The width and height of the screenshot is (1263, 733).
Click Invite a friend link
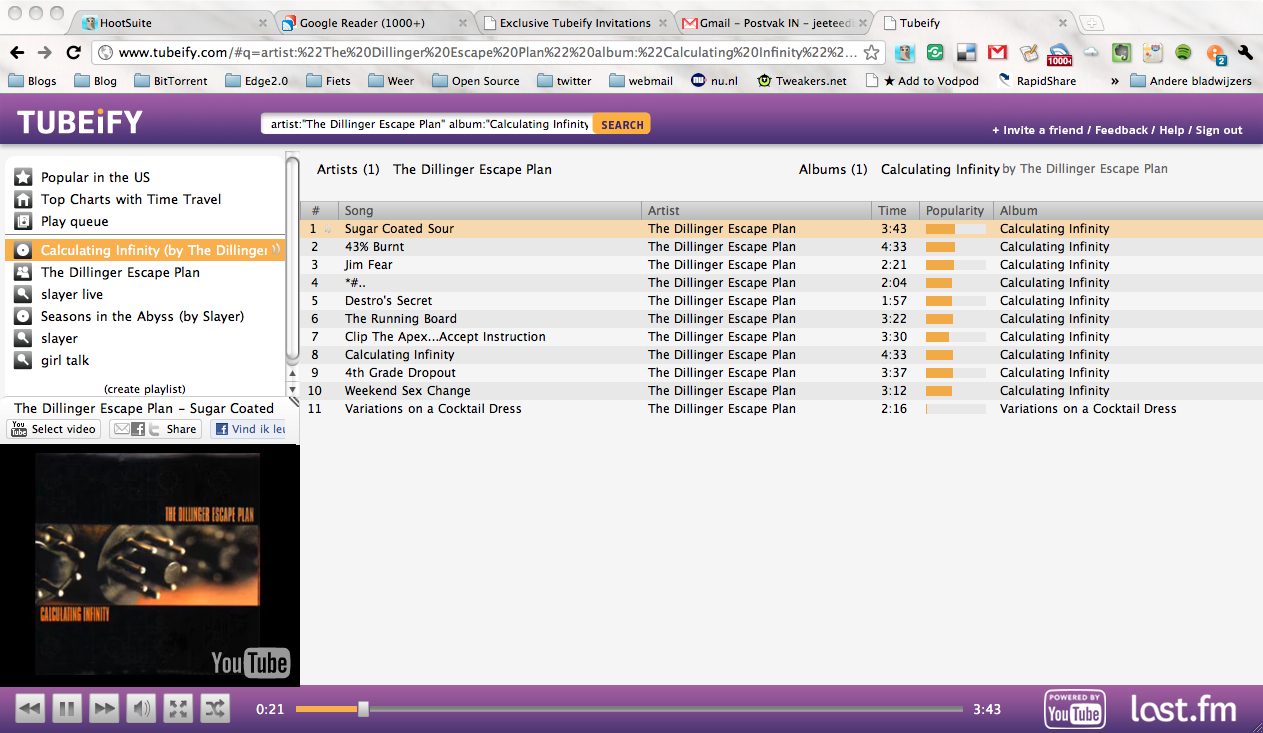[1037, 130]
